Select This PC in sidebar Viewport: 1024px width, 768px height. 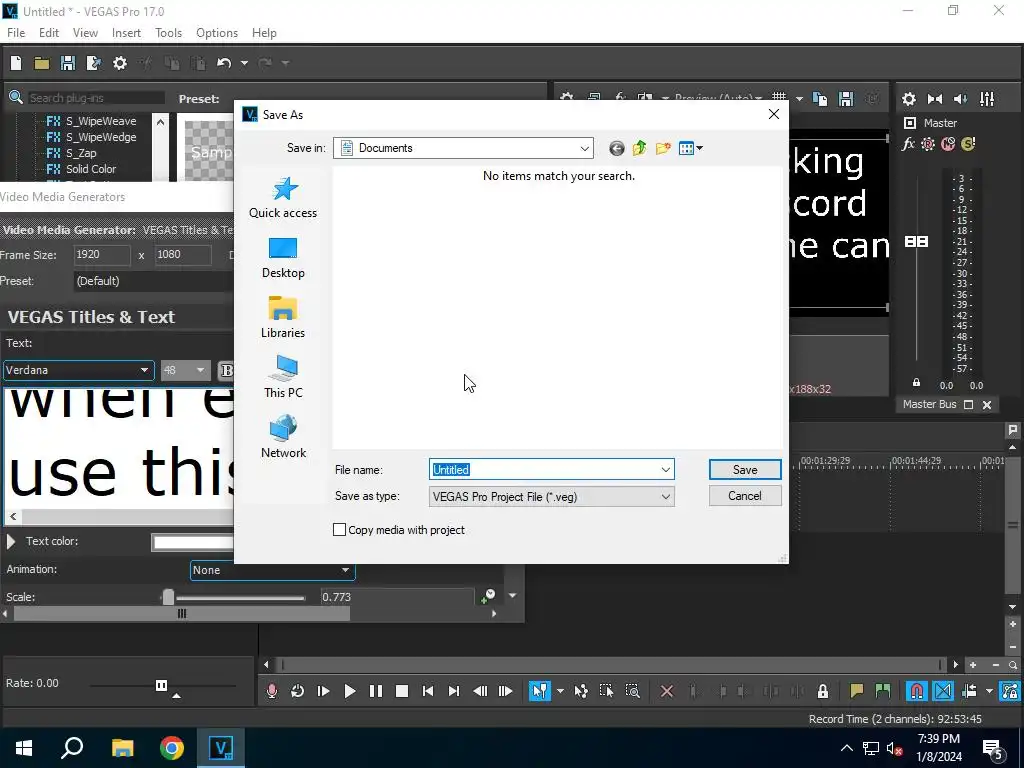[283, 377]
